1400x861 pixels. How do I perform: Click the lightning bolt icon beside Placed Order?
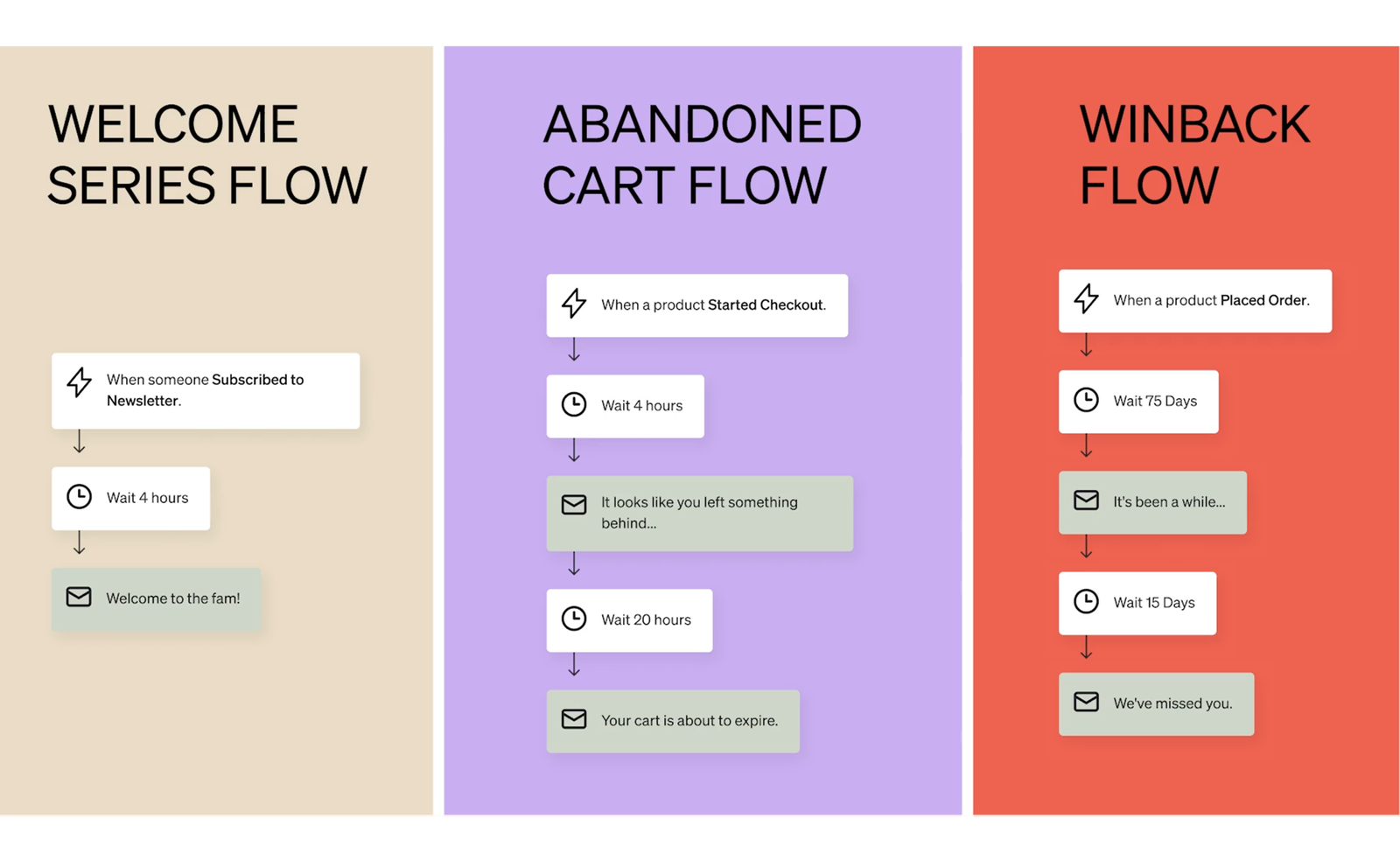(x=1086, y=299)
